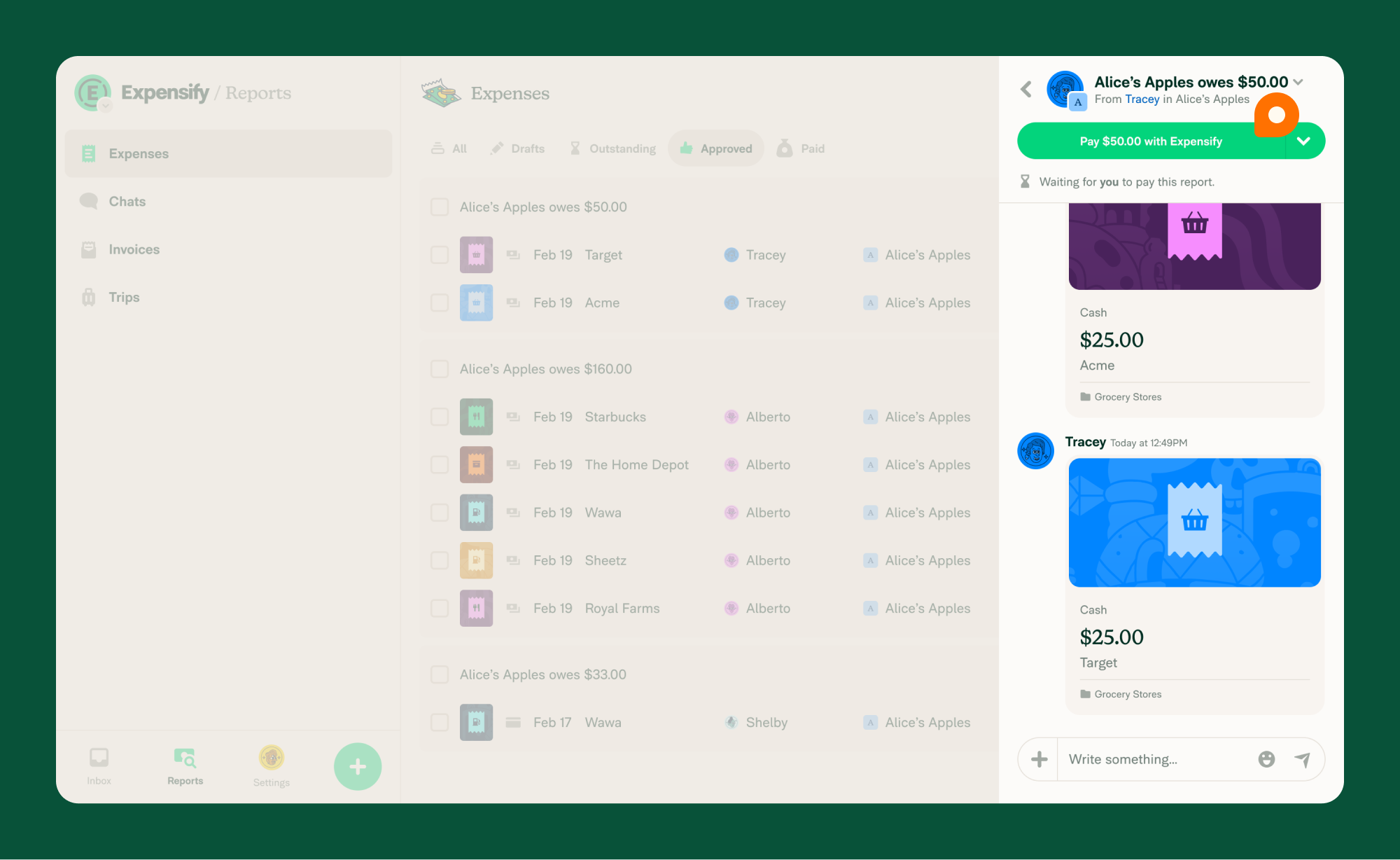Click Shelby's avatar in the Wawa row
Image resolution: width=1400 pixels, height=860 pixels.
pos(731,722)
